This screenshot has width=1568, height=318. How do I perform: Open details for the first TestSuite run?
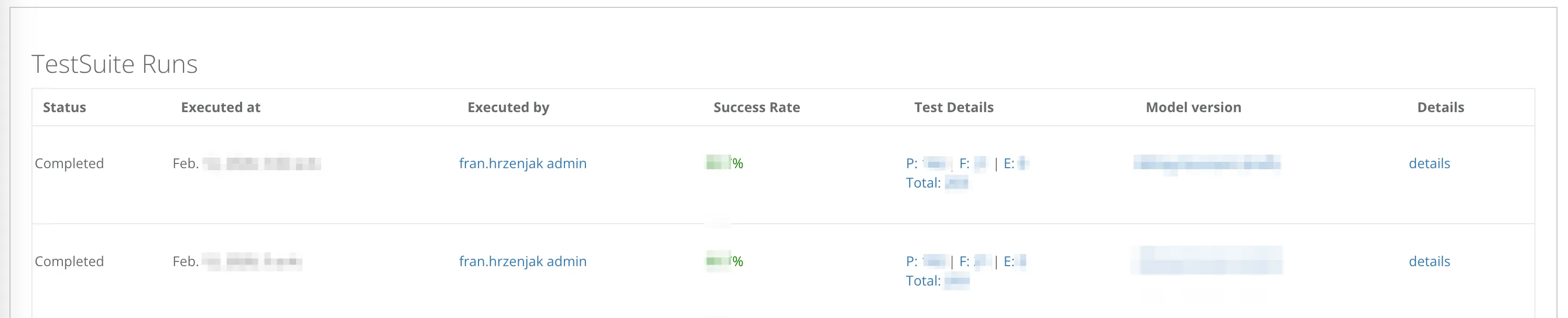tap(1429, 163)
